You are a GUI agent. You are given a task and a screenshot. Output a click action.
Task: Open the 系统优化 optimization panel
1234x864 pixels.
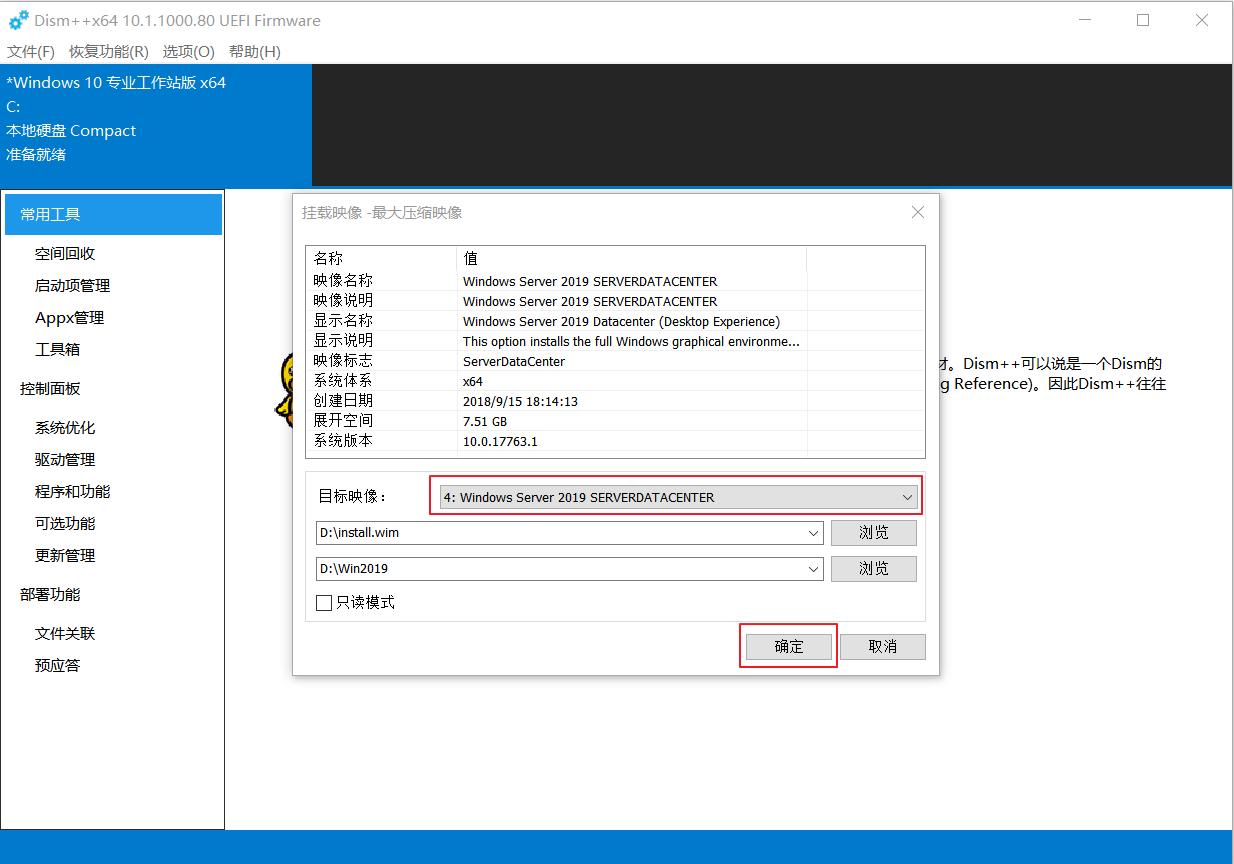63,427
